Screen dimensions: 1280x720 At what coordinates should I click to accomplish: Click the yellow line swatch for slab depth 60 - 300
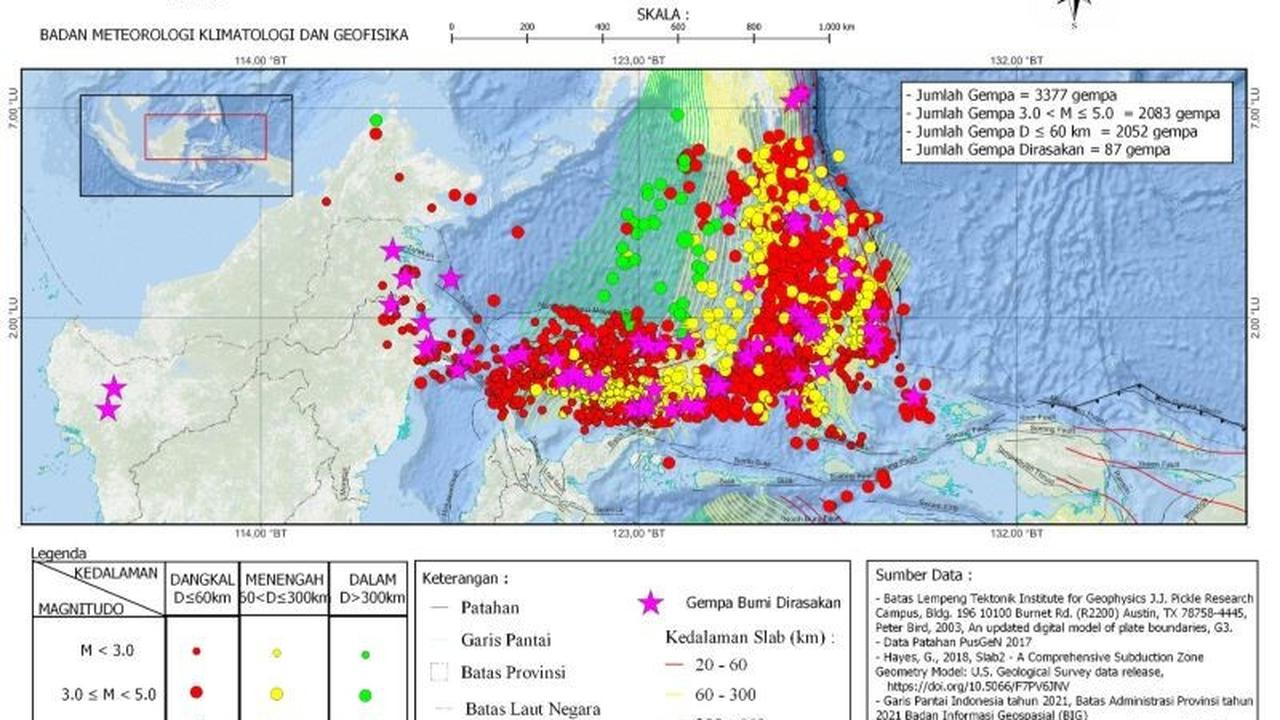(x=676, y=695)
